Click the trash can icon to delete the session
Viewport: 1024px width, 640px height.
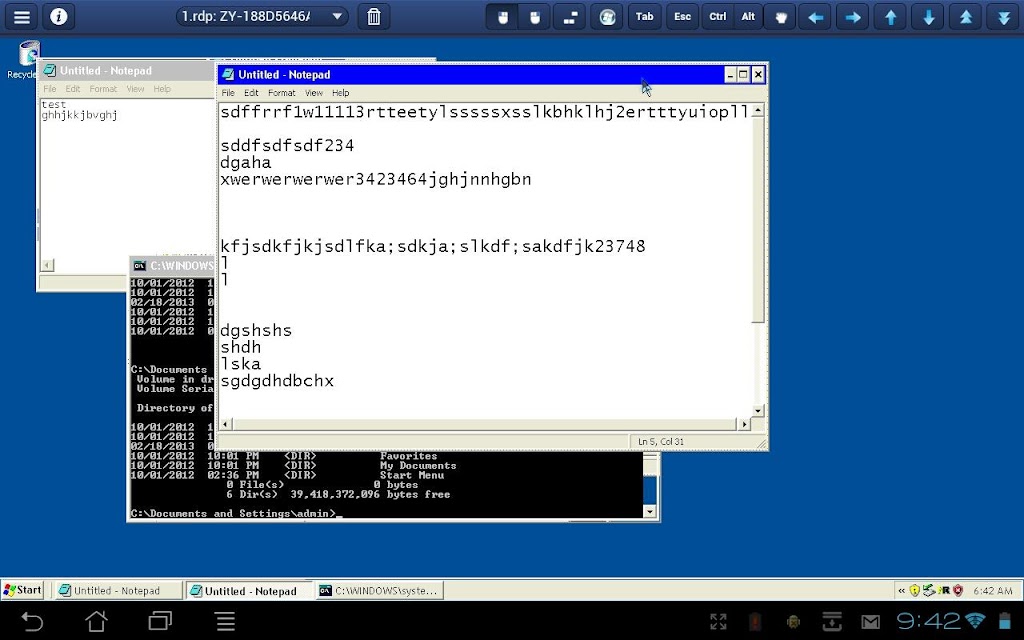[374, 16]
